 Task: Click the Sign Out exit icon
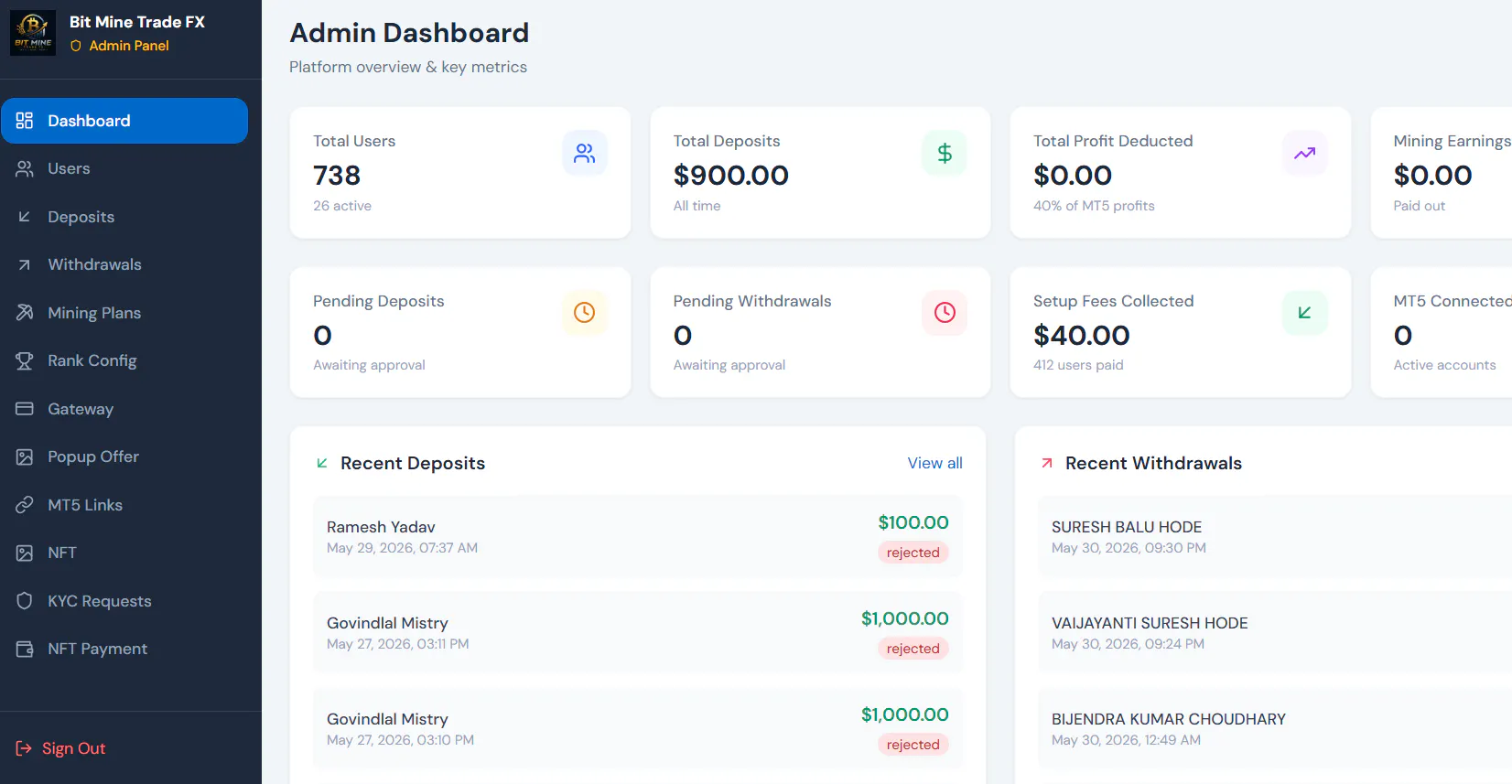point(24,748)
